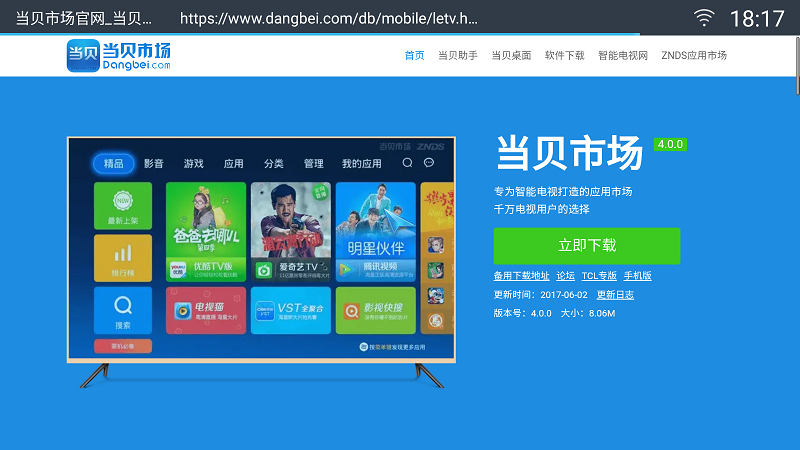Image resolution: width=800 pixels, height=450 pixels.
Task: Follow the TCL专版 link
Action: point(599,276)
